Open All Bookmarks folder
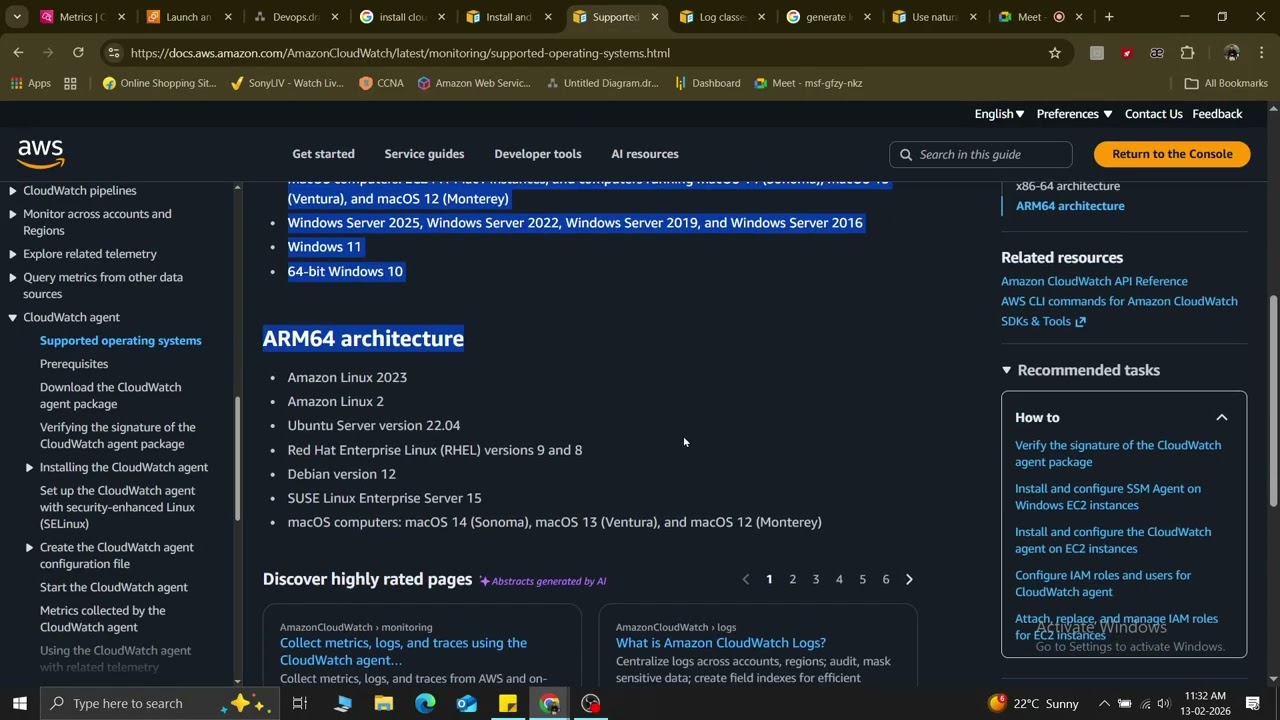 pos(1226,83)
